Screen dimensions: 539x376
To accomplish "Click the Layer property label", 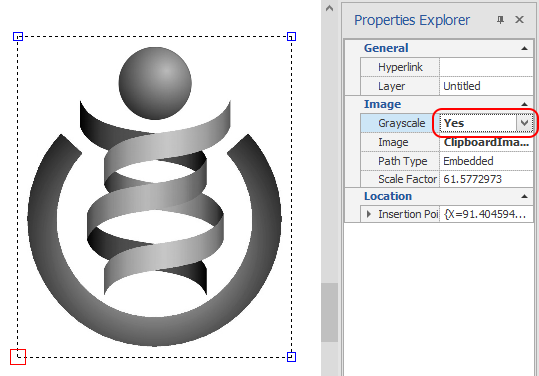I will pyautogui.click(x=392, y=86).
